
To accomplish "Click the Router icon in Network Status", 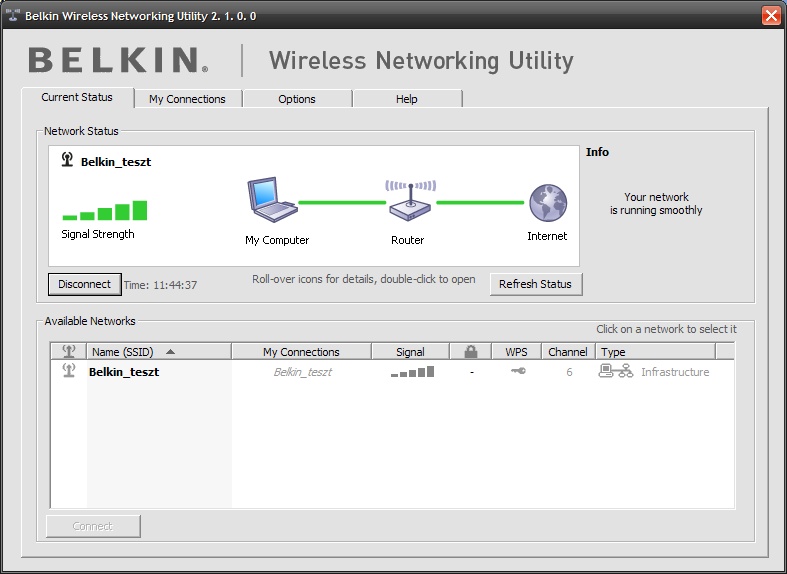I will pos(411,201).
